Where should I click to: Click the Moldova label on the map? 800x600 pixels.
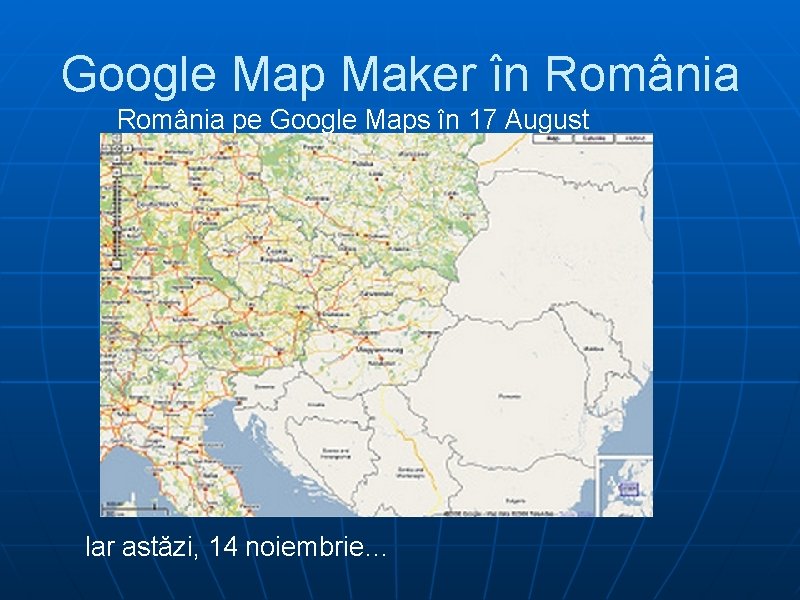tap(593, 349)
